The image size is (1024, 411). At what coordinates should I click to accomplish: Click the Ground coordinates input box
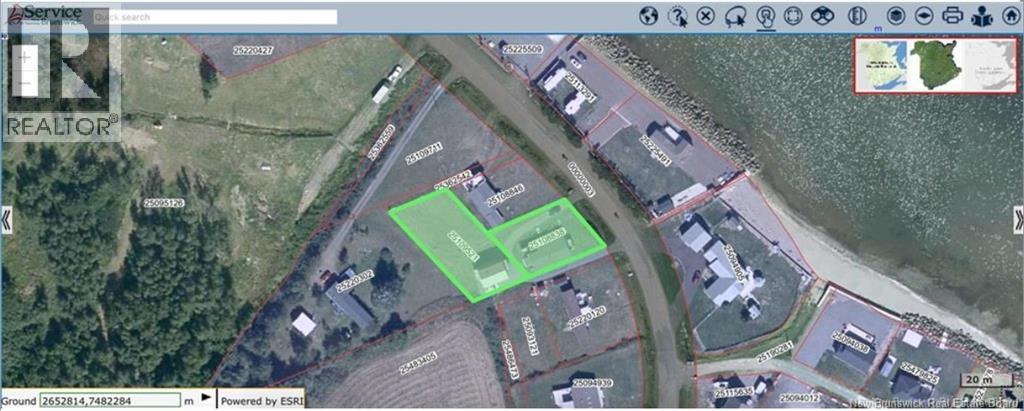coord(110,399)
